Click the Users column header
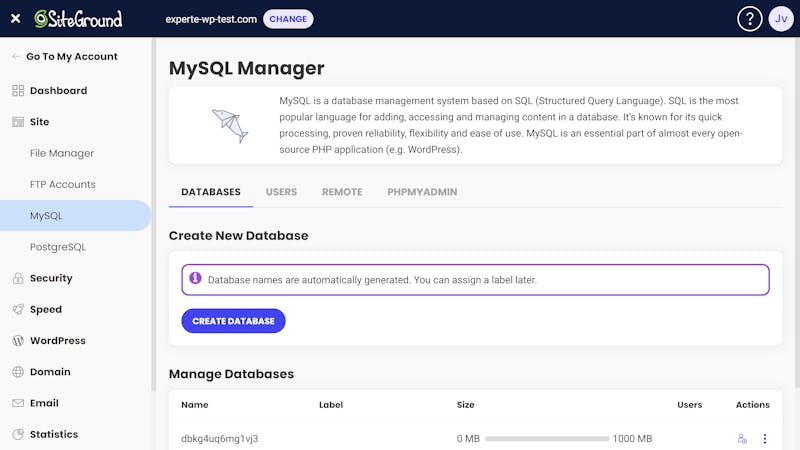This screenshot has height=450, width=800. (689, 405)
